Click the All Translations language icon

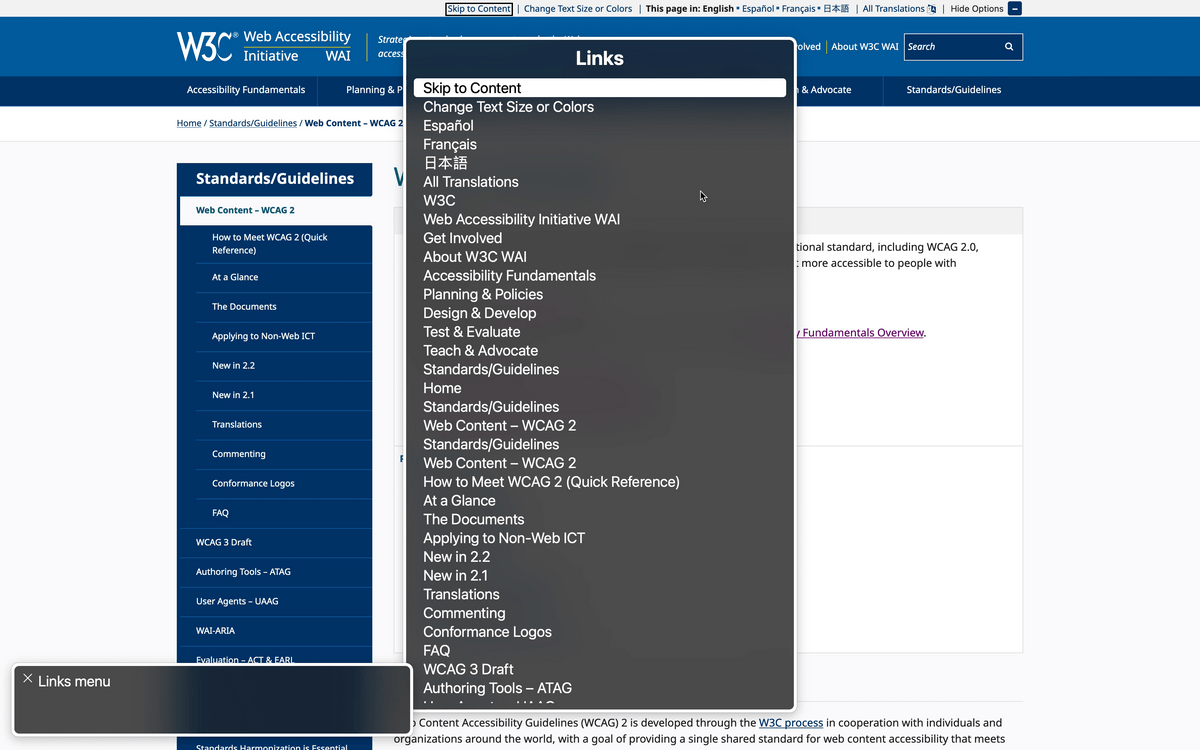[x=932, y=9]
